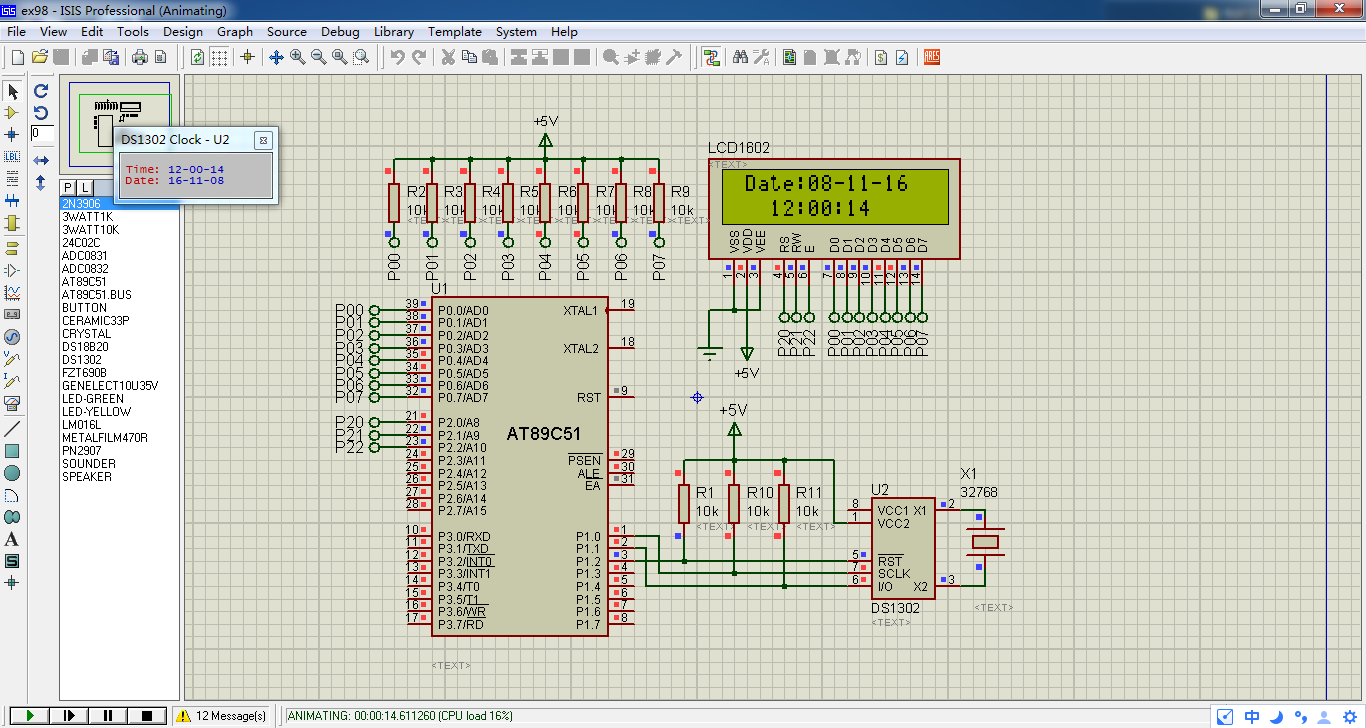Screen dimensions: 1366x728
Task: Select the Graph mode tool
Action: 12,293
